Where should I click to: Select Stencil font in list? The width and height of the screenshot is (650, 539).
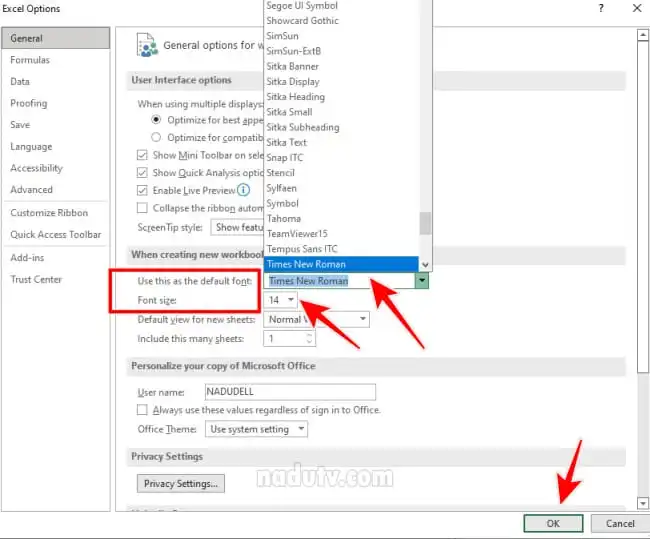341,172
